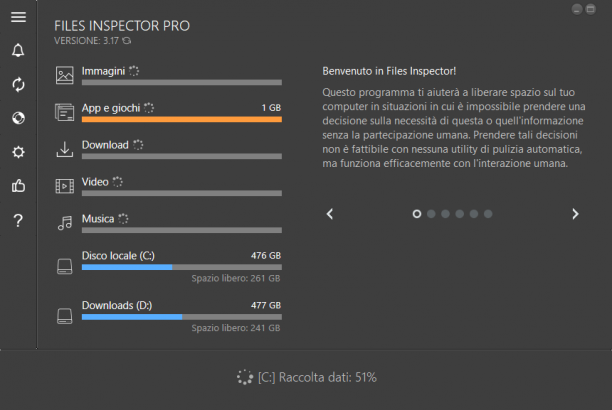612x410 pixels.
Task: Click the update check icon beside version
Action: tap(126, 41)
